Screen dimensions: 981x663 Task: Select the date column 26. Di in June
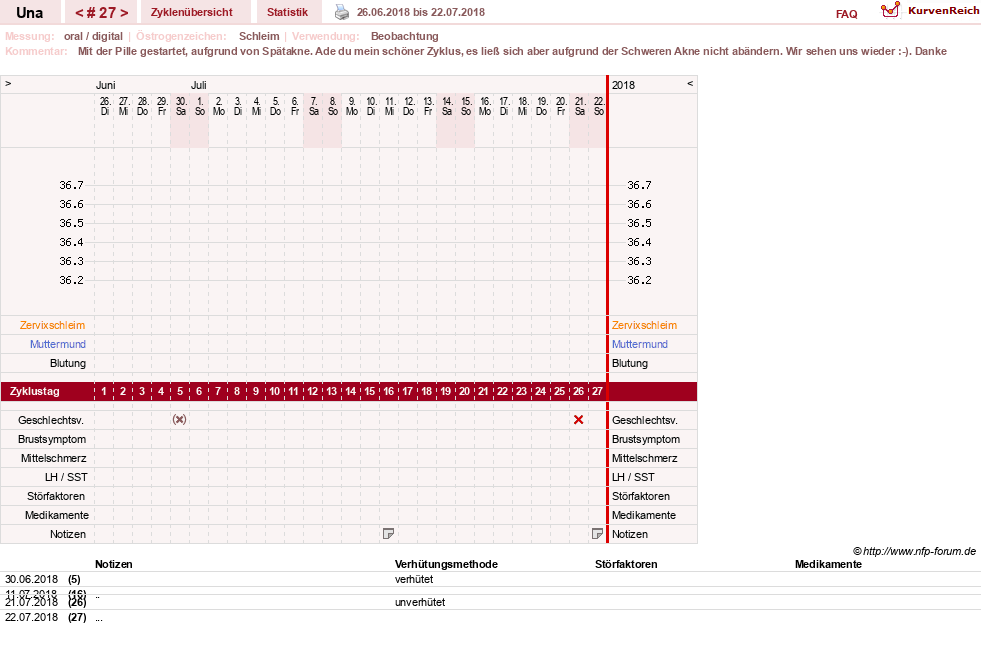point(104,106)
